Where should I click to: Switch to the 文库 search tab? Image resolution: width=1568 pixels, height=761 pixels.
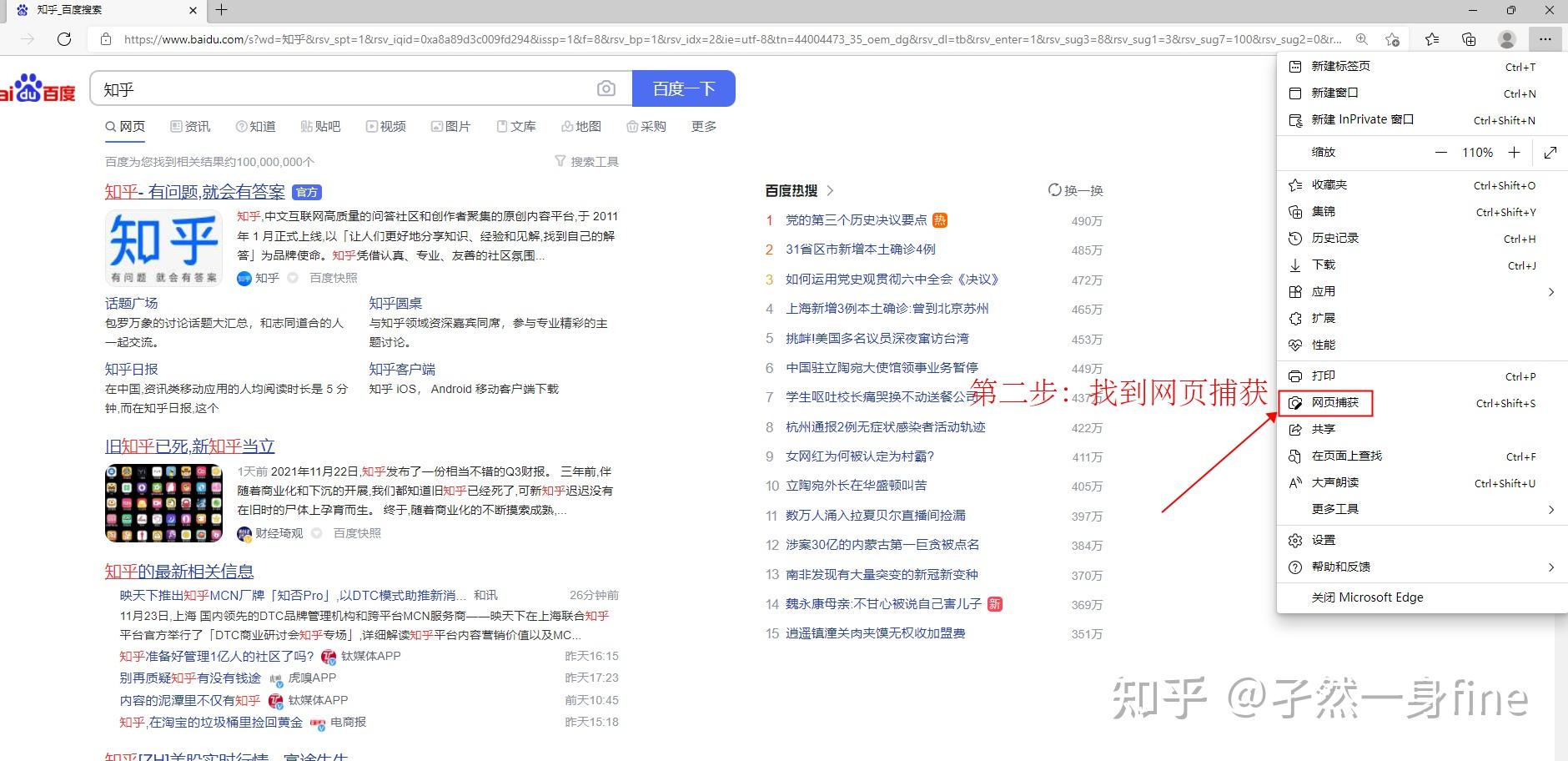pyautogui.click(x=516, y=126)
